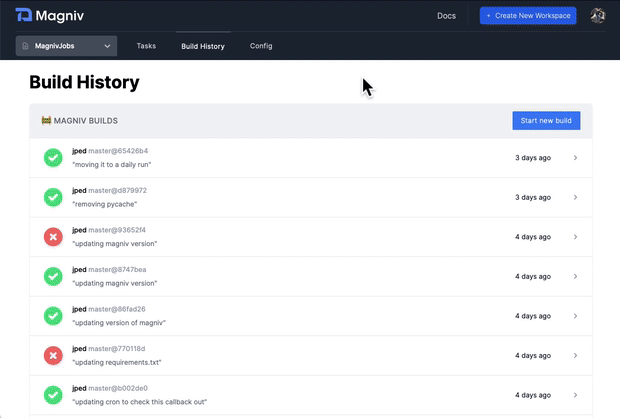
Task: Open build details chevron for master@93652f4
Action: coord(575,237)
